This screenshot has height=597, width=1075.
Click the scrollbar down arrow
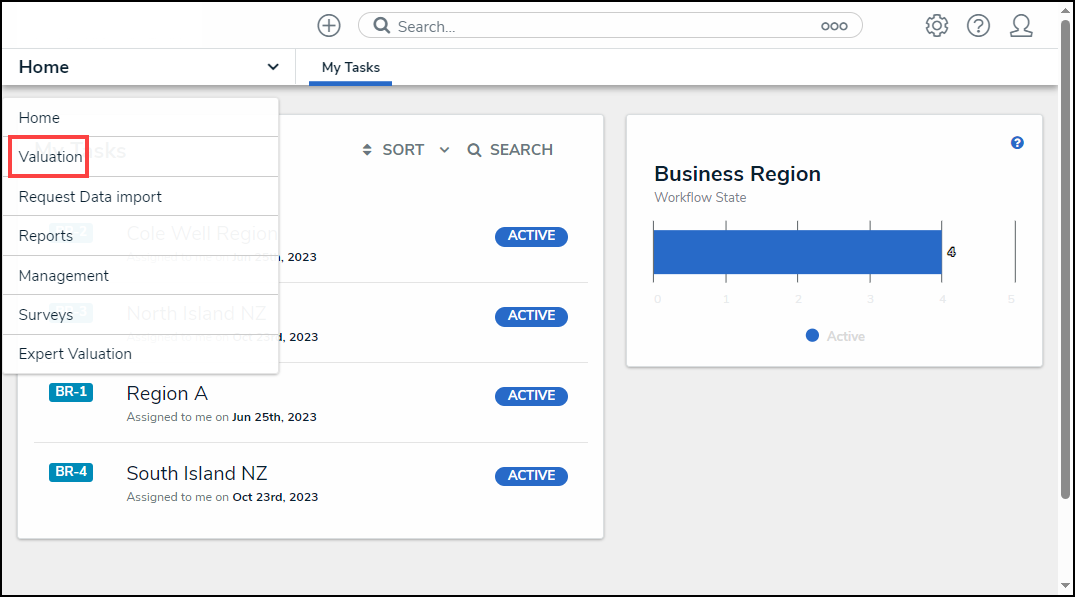pyautogui.click(x=1065, y=586)
